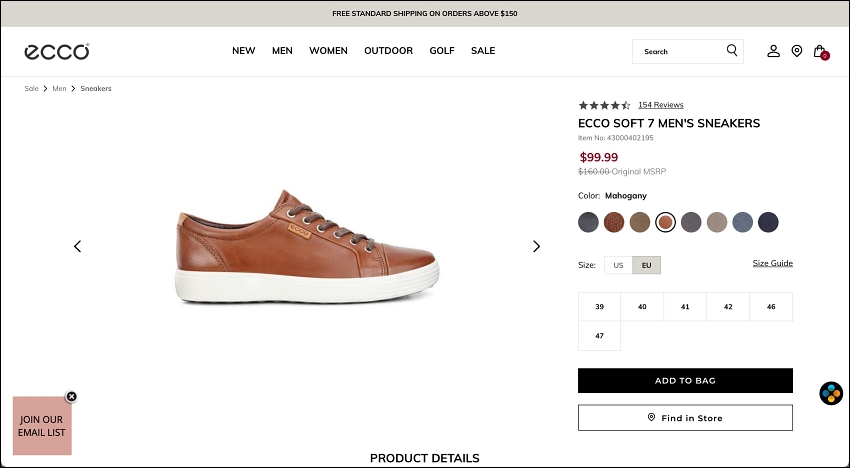850x468 pixels.
Task: Click the ECCO logo
Action: 57,52
